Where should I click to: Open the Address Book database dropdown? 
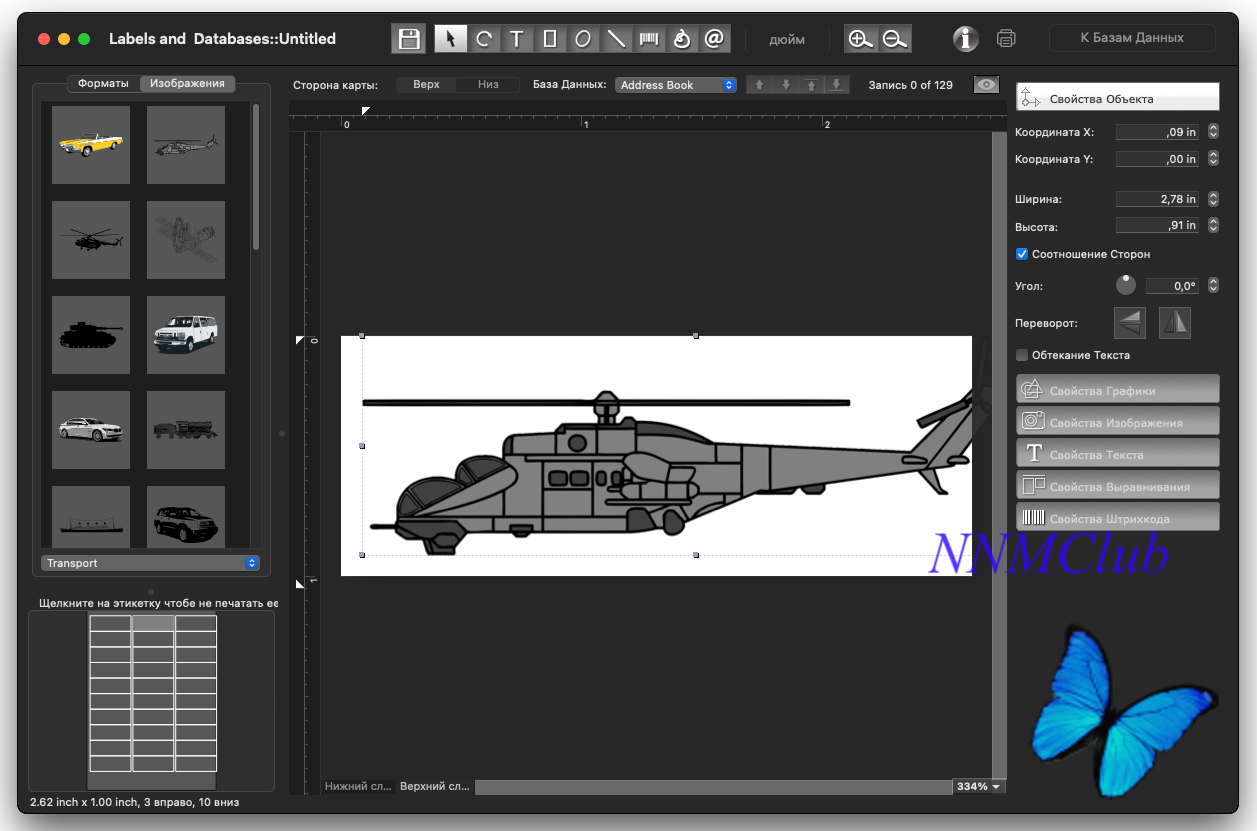(x=676, y=85)
